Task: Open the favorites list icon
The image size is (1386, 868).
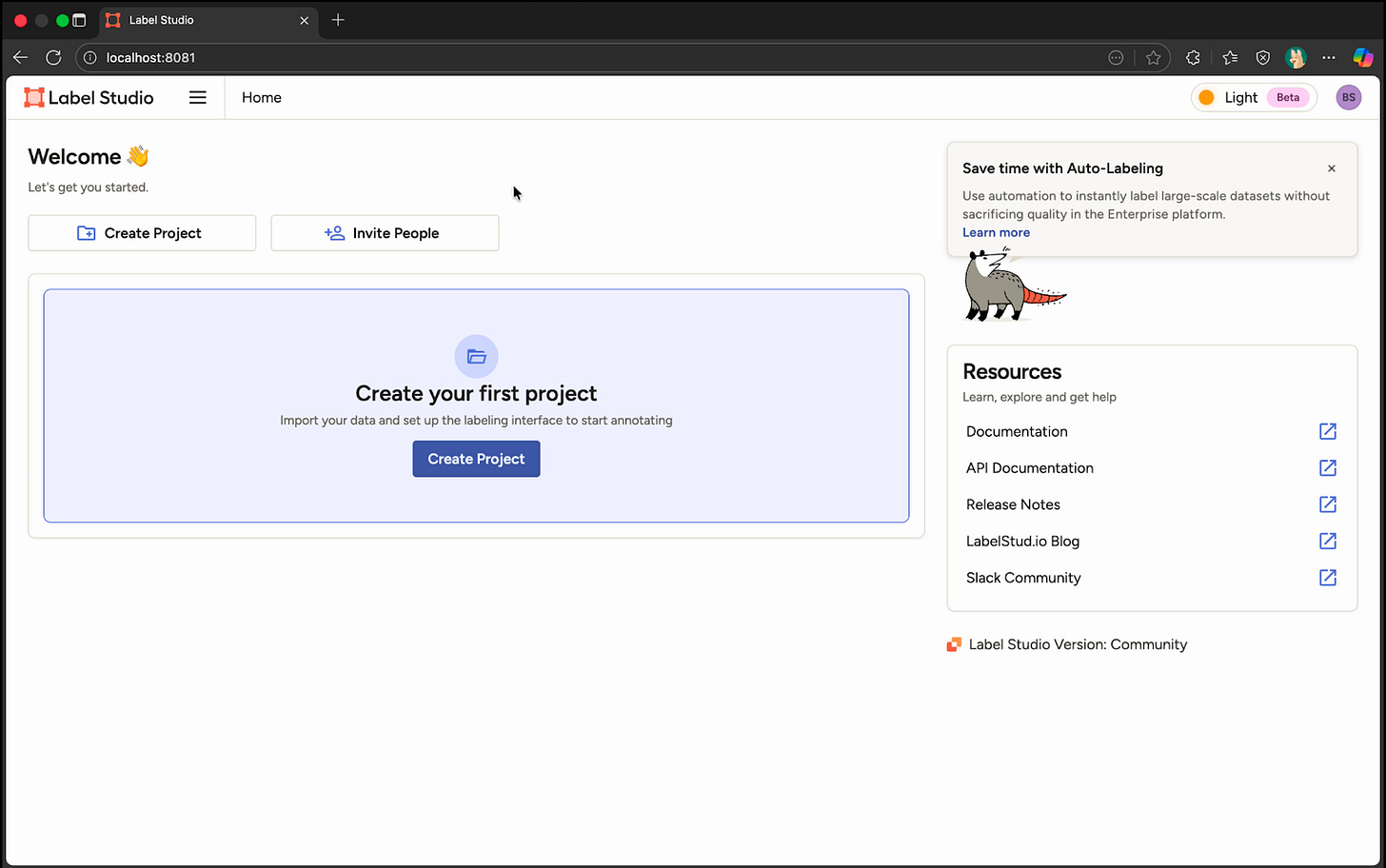Action: pos(1230,57)
